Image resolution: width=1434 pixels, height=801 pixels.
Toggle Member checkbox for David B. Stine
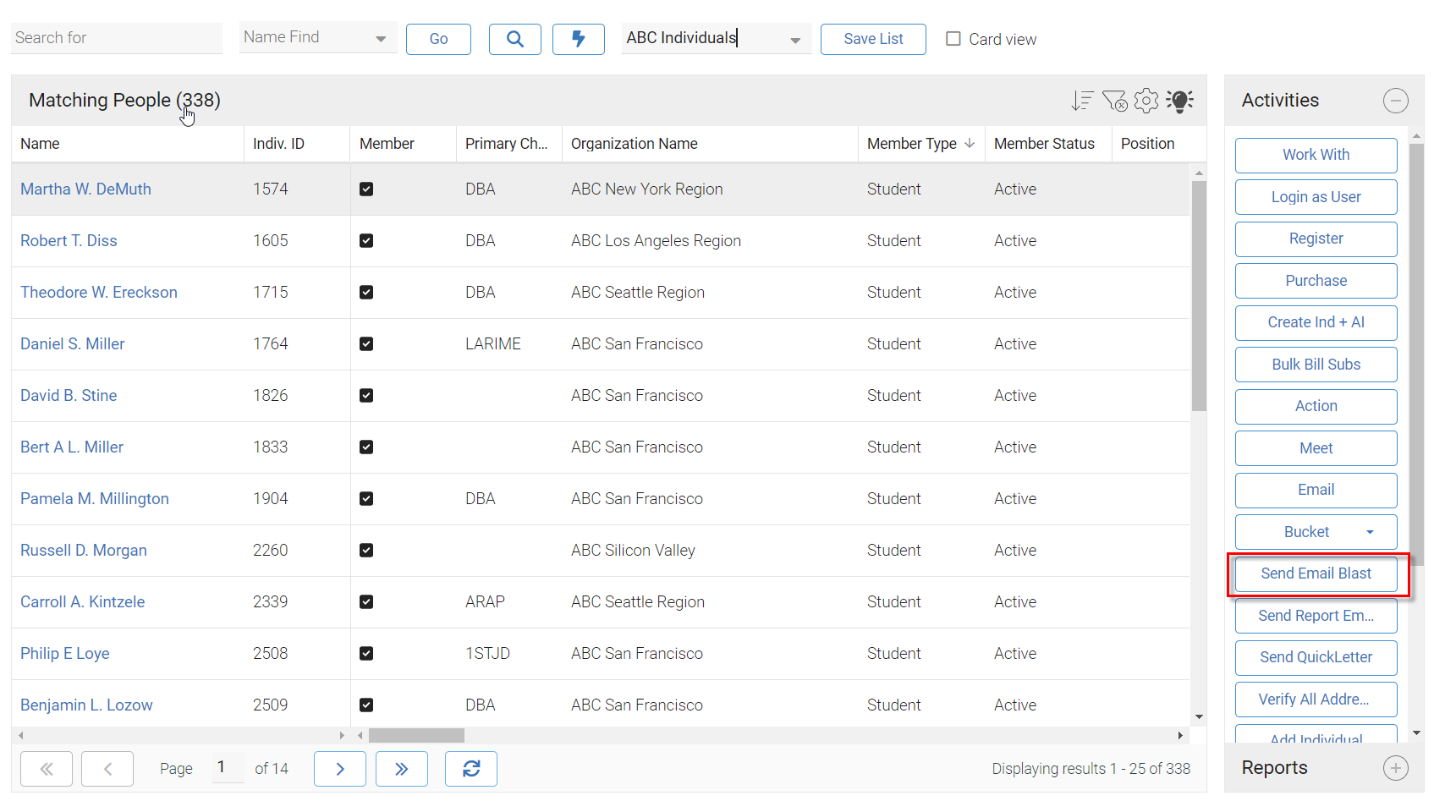pos(366,395)
